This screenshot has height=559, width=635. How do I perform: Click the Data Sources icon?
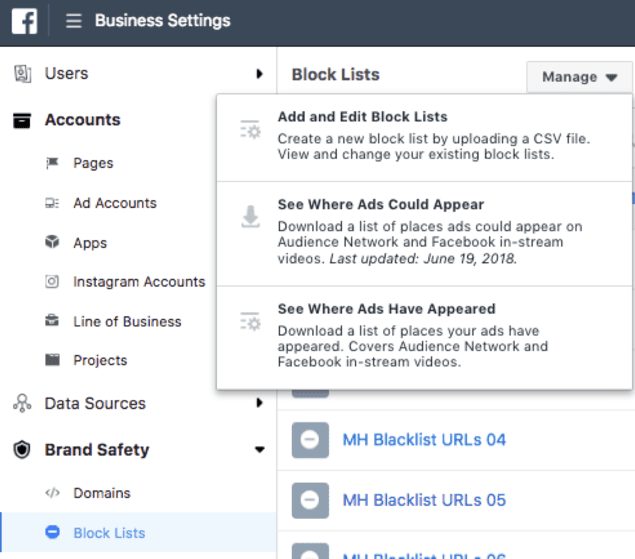pos(22,404)
